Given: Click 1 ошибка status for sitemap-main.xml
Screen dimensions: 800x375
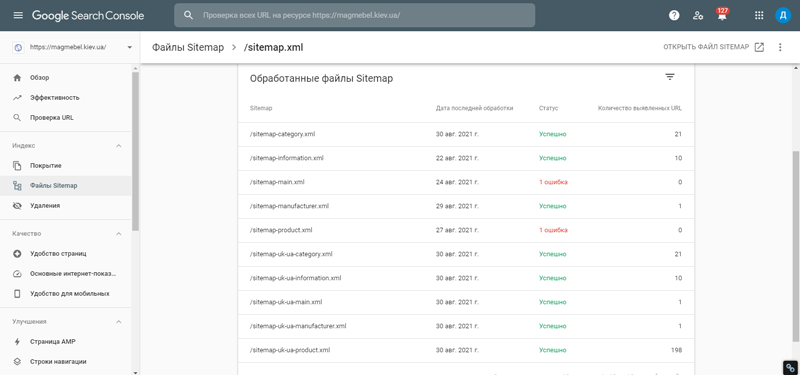Looking at the screenshot, I should click(x=554, y=182).
